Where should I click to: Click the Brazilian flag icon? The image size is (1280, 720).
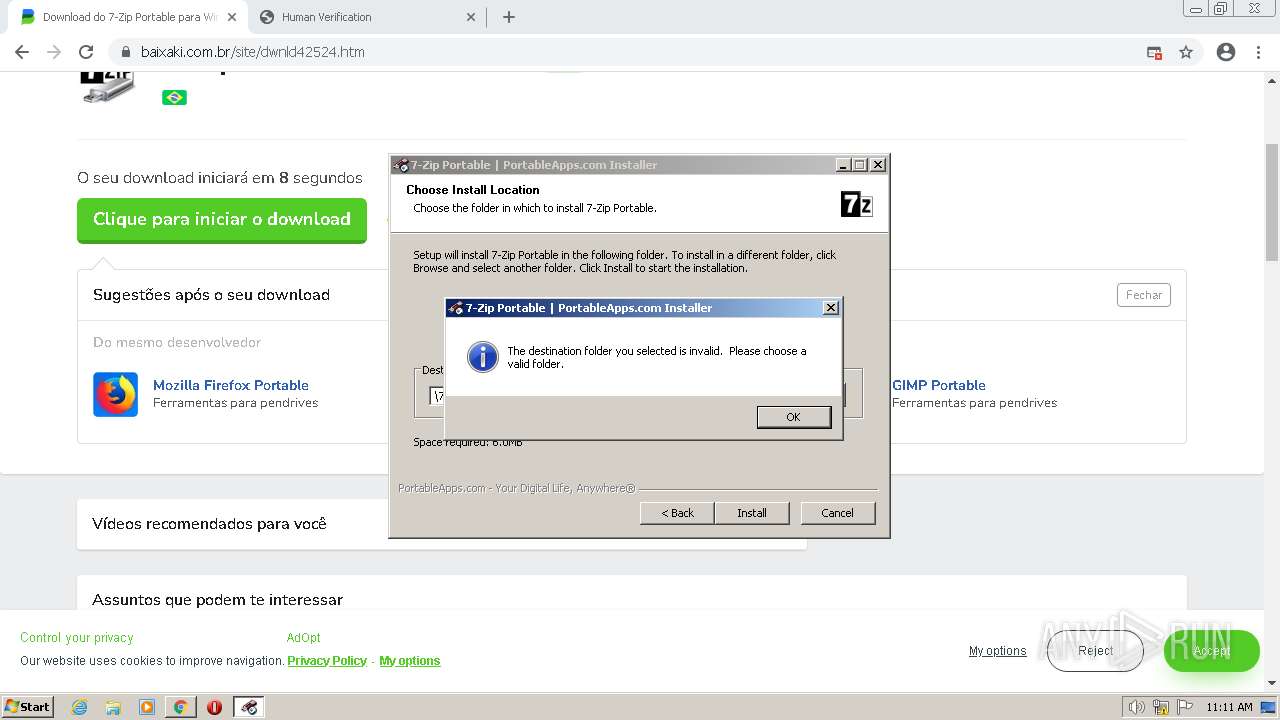pos(175,97)
